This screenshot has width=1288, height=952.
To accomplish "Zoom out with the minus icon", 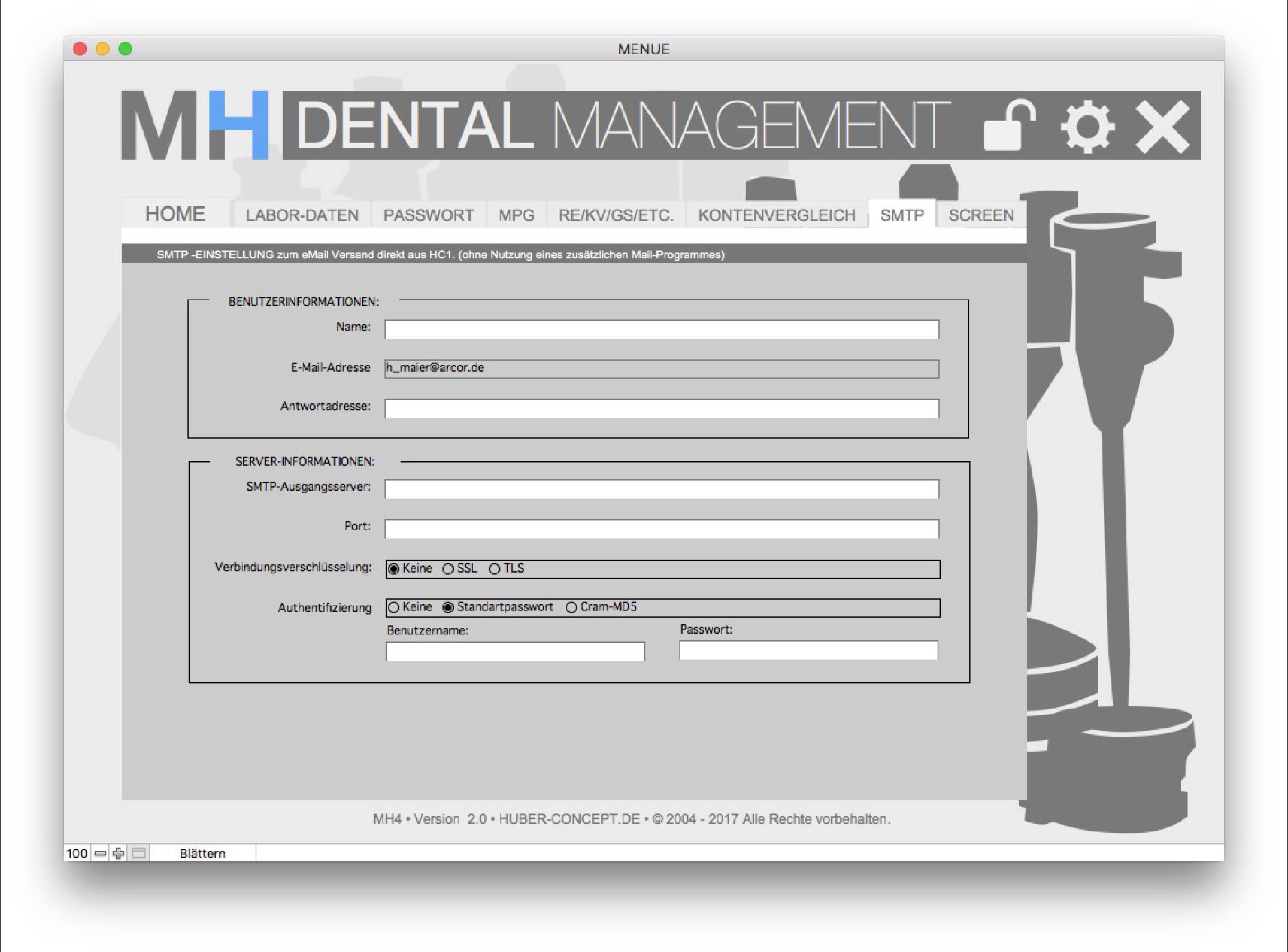I will [100, 853].
